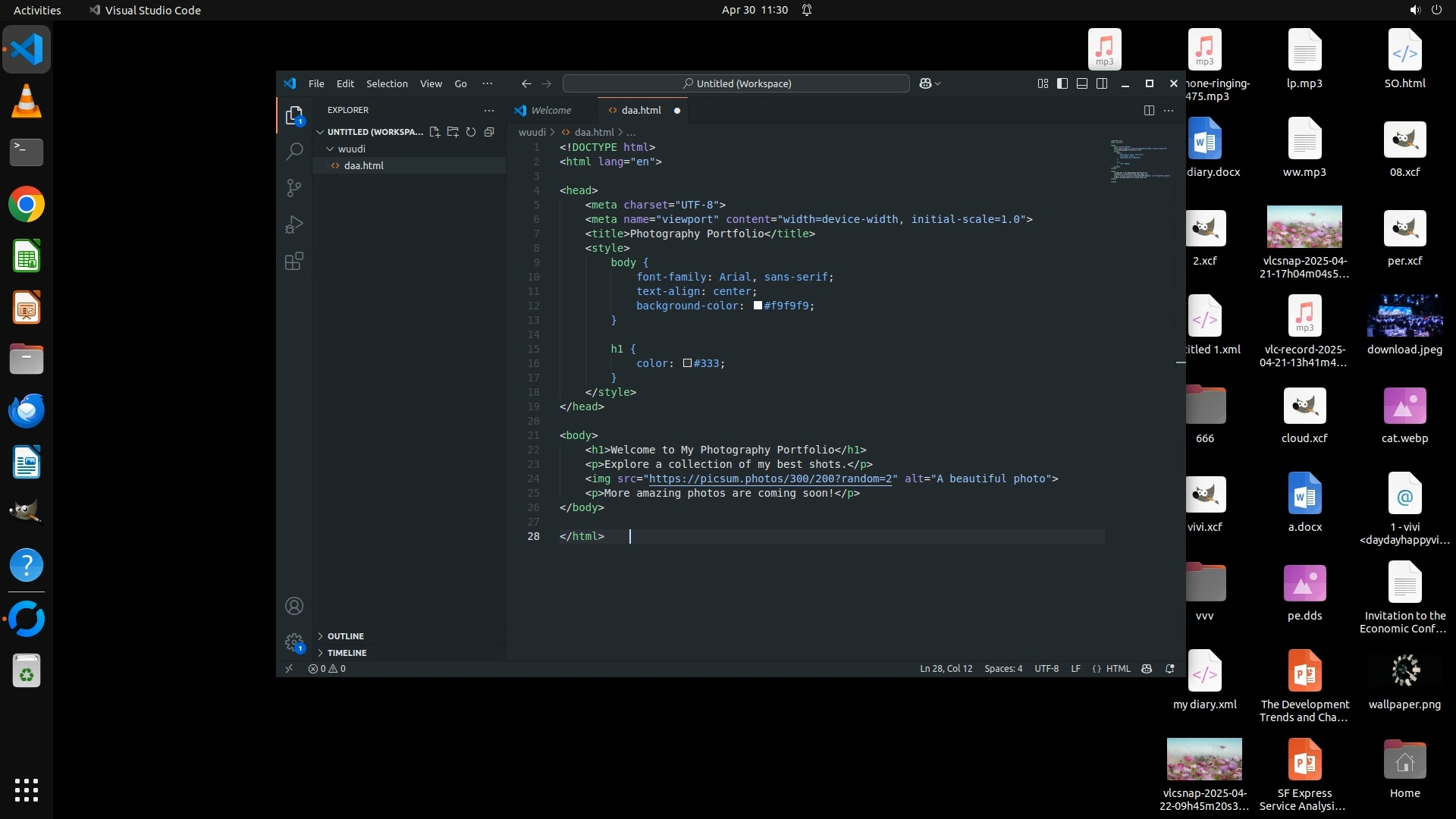Switch to the Welcome tab

(x=551, y=111)
